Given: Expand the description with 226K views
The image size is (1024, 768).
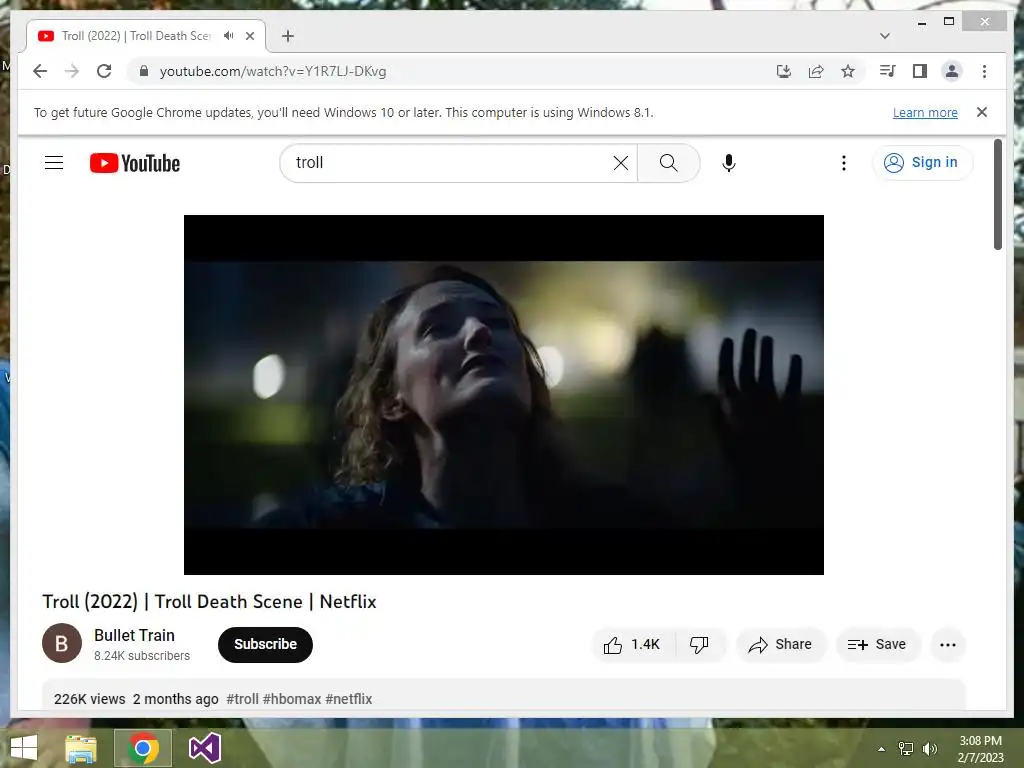Looking at the screenshot, I should coord(504,696).
